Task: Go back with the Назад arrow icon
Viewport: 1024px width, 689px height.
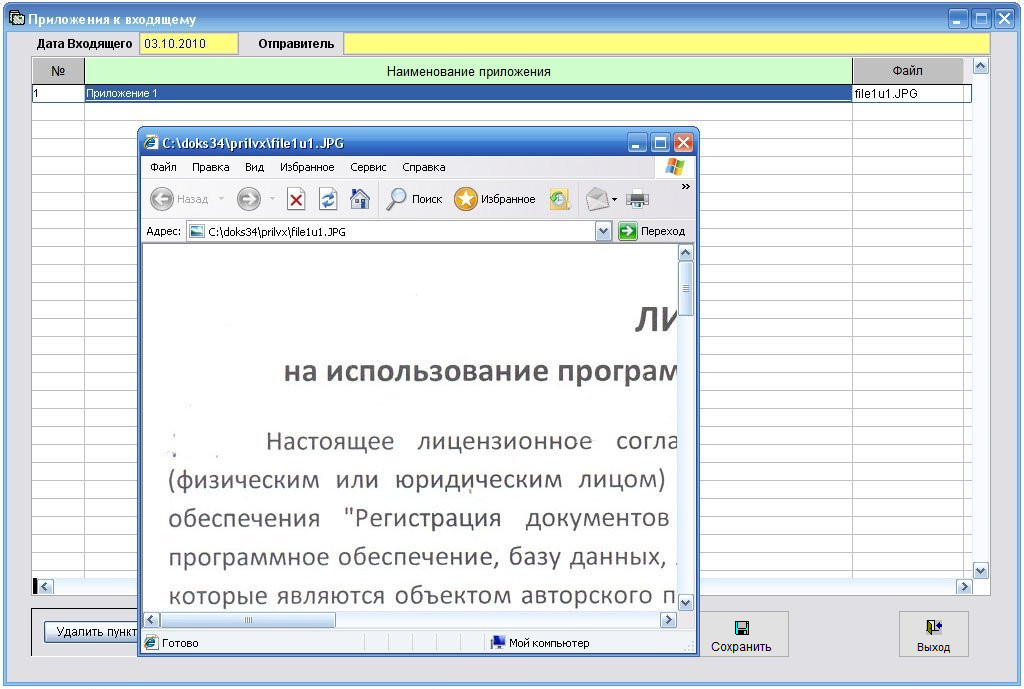Action: 161,199
